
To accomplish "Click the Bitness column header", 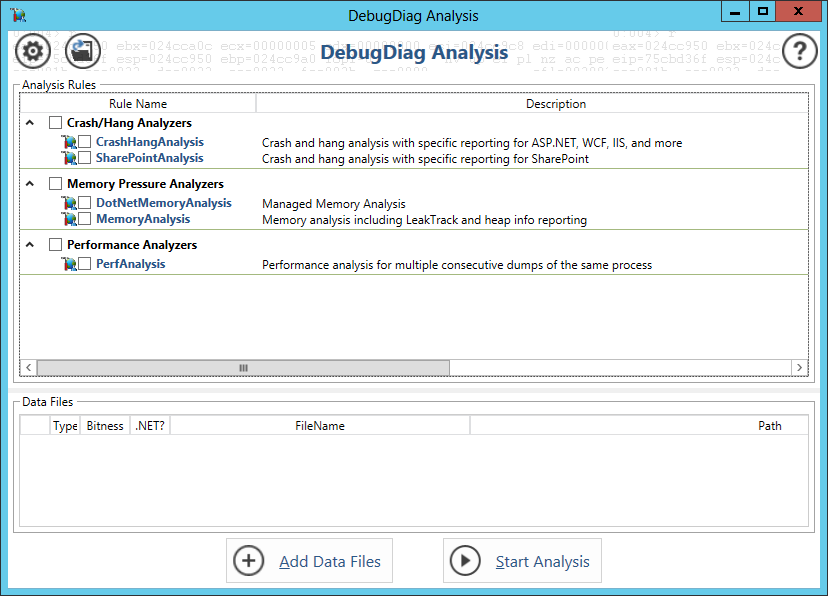I will point(105,426).
